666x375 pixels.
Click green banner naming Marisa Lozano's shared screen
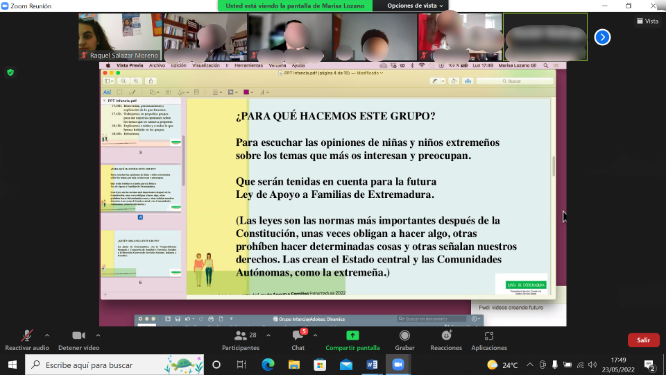click(295, 6)
